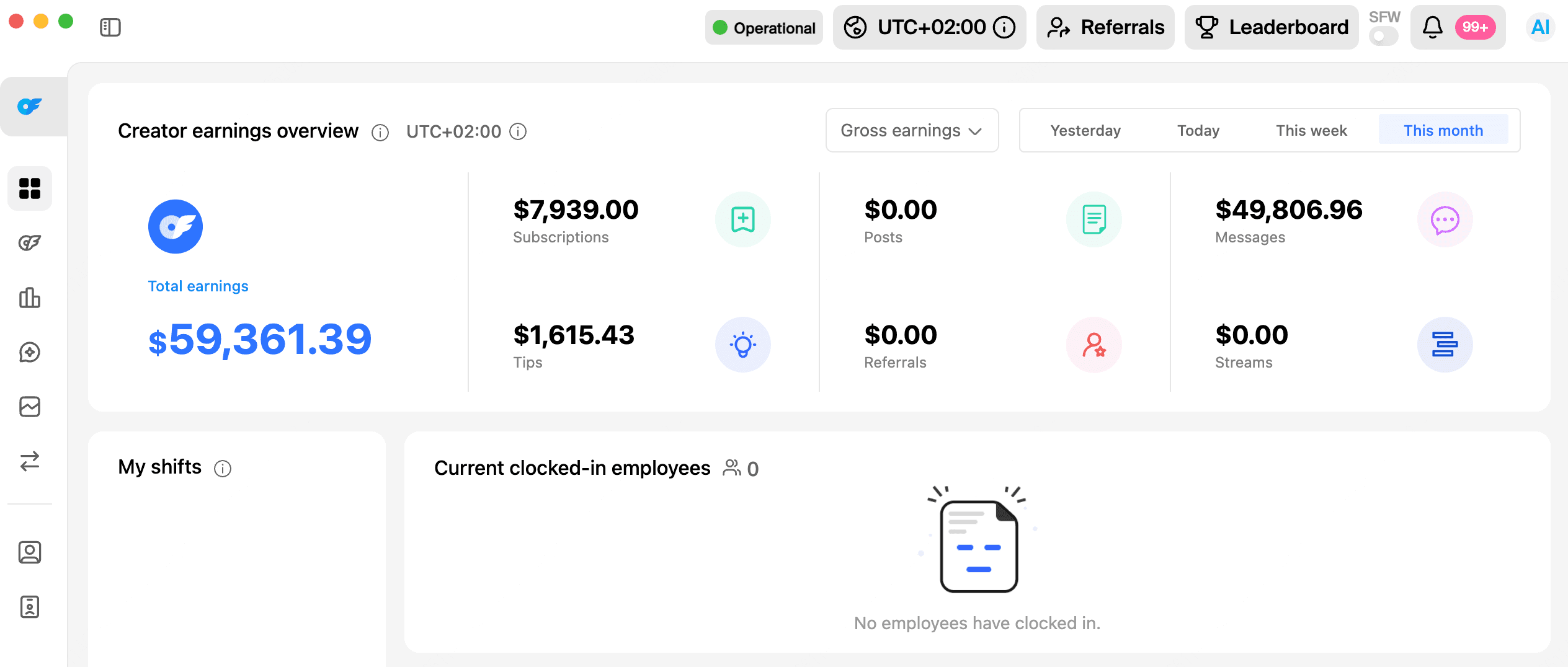Screen dimensions: 1568x667
Task: Click the Tips lightbulb icon
Action: pos(742,345)
